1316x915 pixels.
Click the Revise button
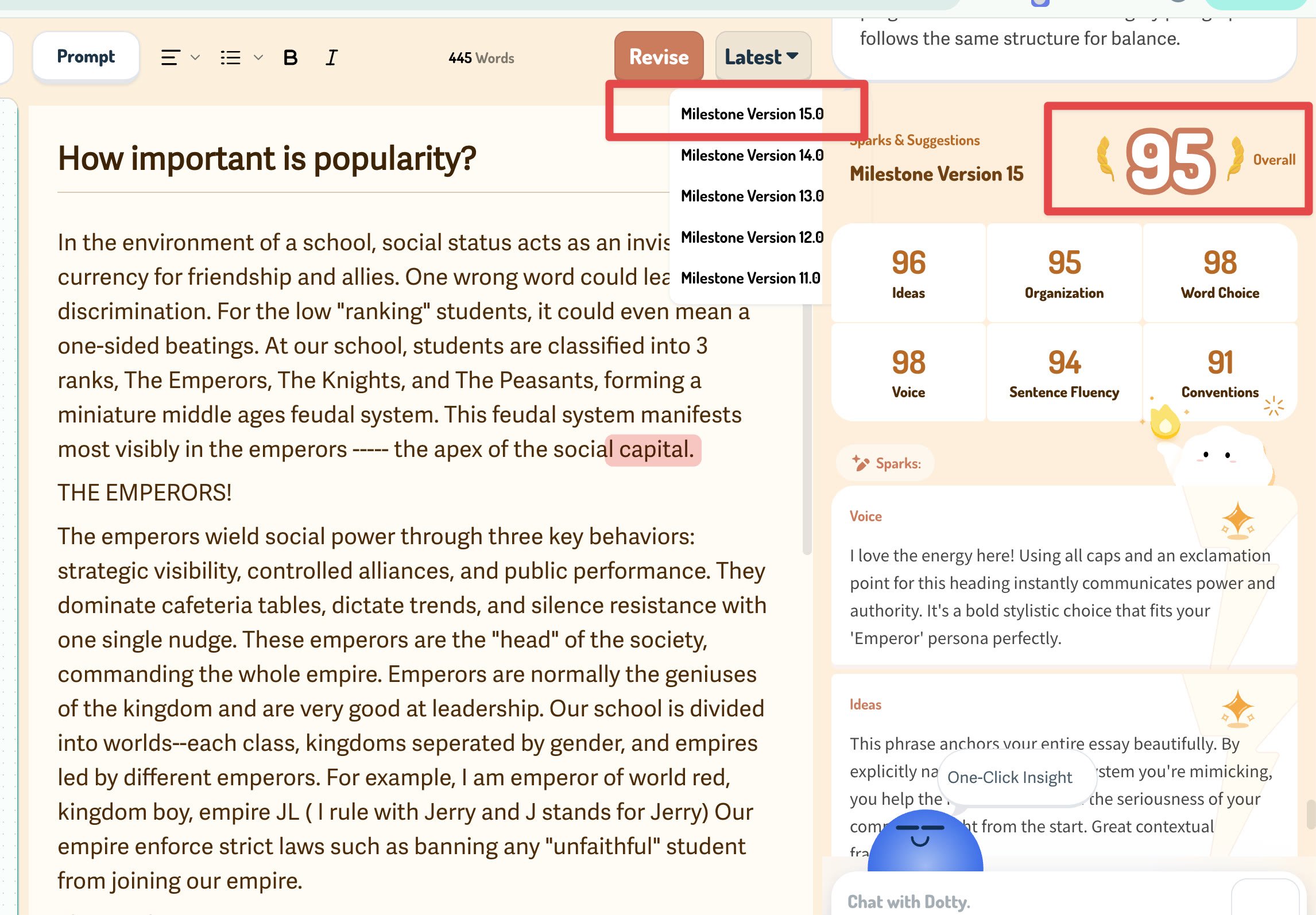click(x=659, y=56)
